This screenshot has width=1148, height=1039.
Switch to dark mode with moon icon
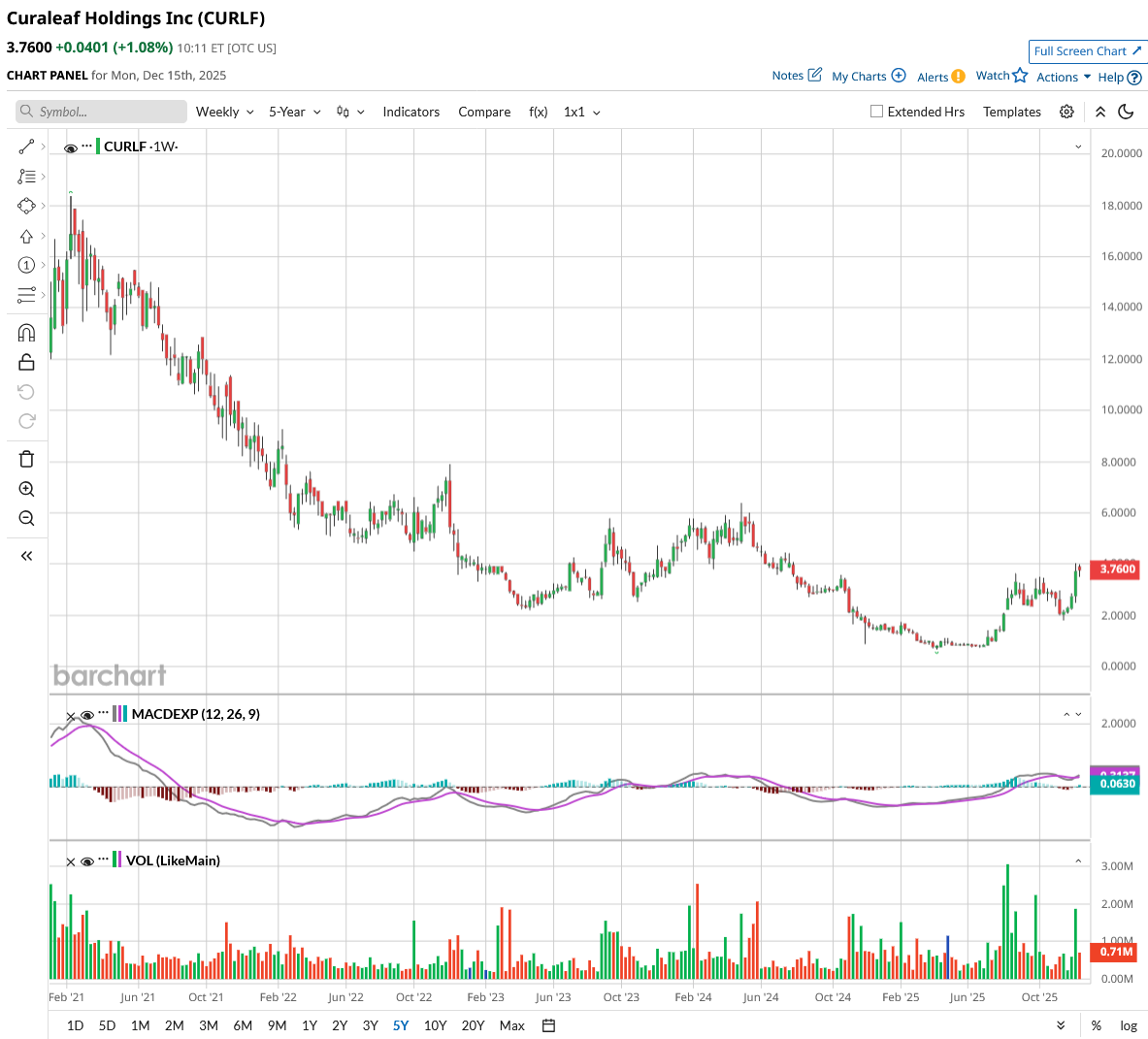pyautogui.click(x=1126, y=112)
